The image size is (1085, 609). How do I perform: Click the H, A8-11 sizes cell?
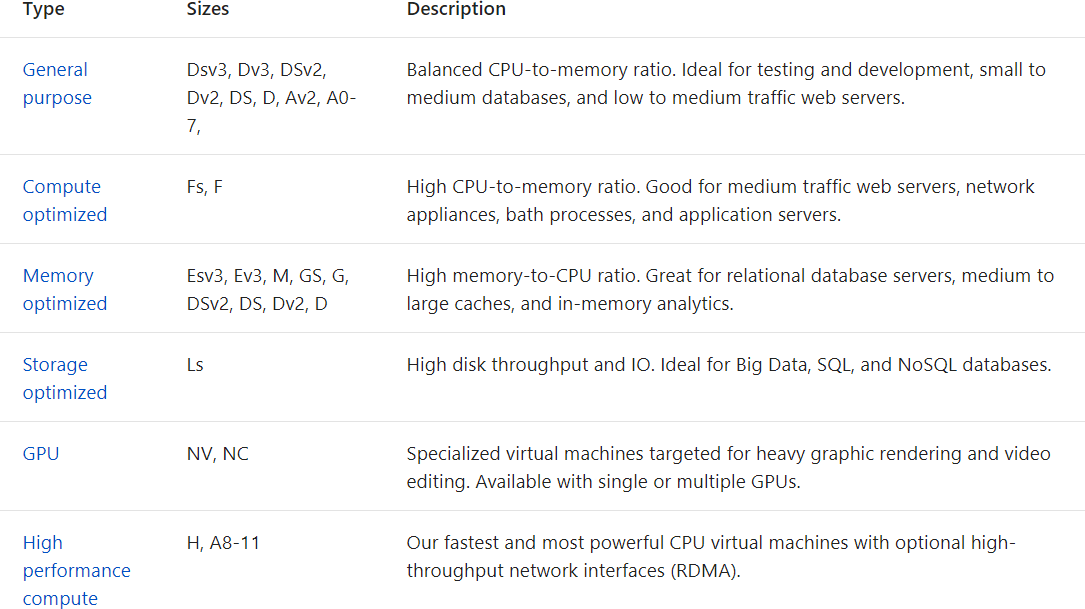(x=224, y=543)
